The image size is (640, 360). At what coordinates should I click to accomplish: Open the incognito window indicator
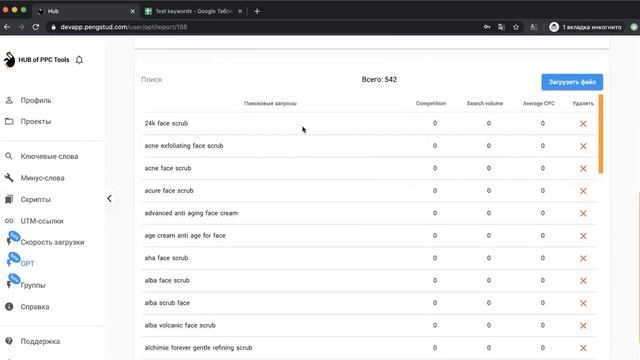(x=586, y=27)
